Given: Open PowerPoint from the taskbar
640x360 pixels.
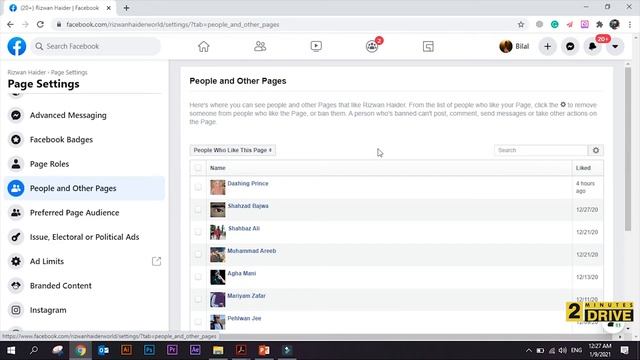Looking at the screenshot, I should click(264, 350).
